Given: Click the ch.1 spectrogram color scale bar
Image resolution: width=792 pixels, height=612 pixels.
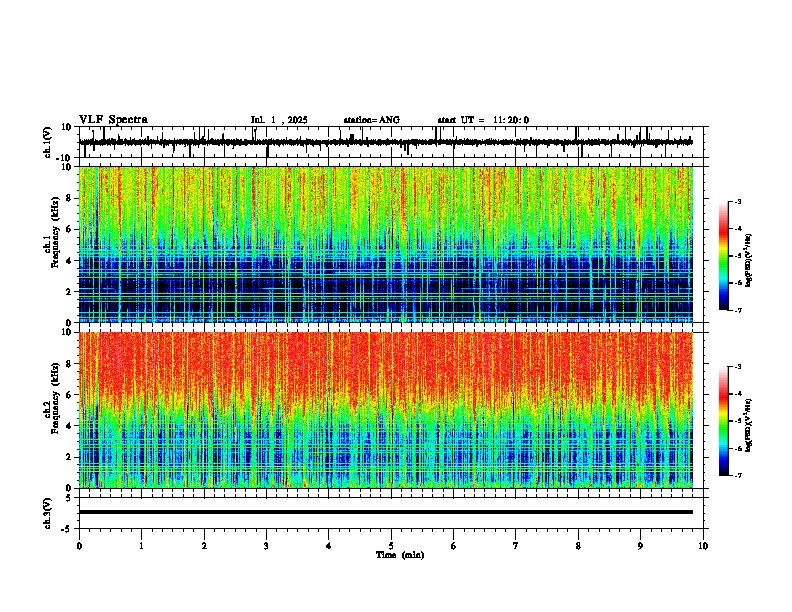Looking at the screenshot, I should coord(723,256).
